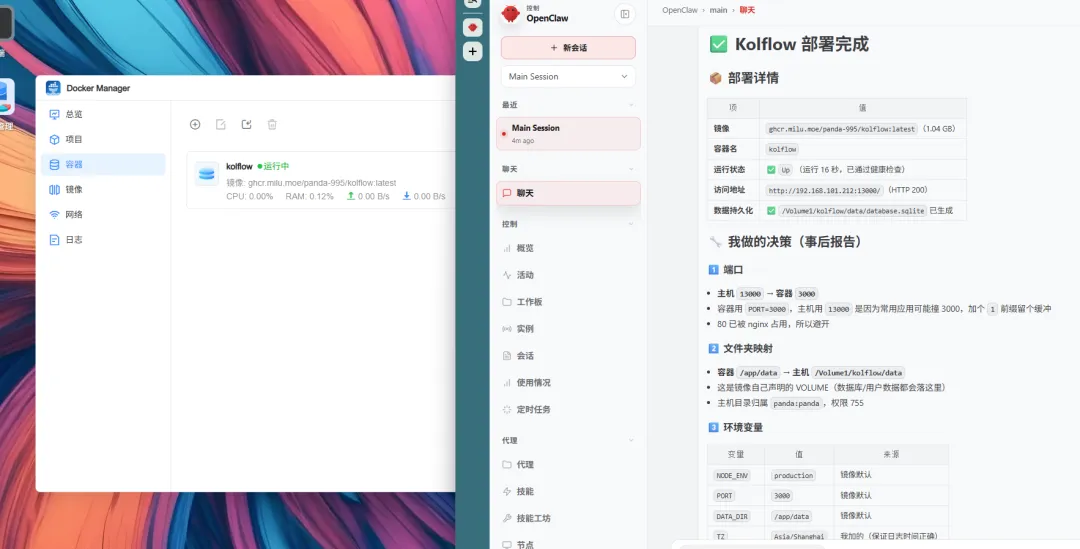Open 镜像 images in Docker Manager
The image size is (1080, 549).
tap(103, 189)
